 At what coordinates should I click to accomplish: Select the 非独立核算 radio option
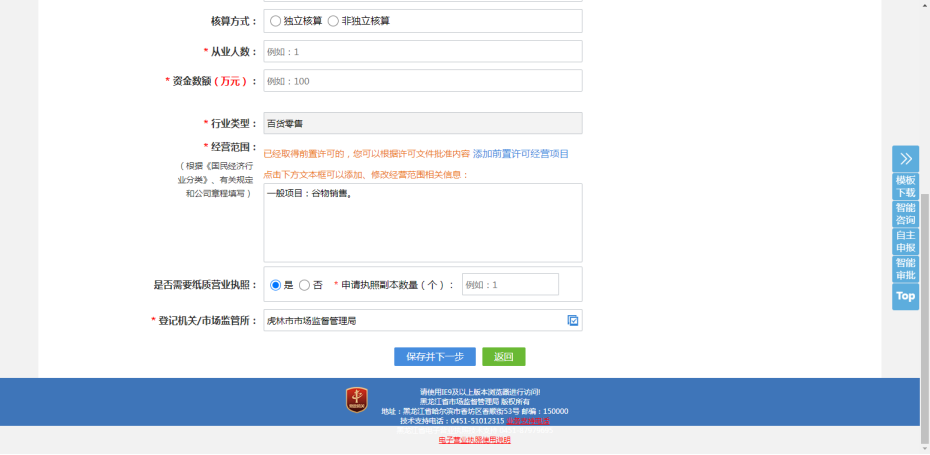333,21
